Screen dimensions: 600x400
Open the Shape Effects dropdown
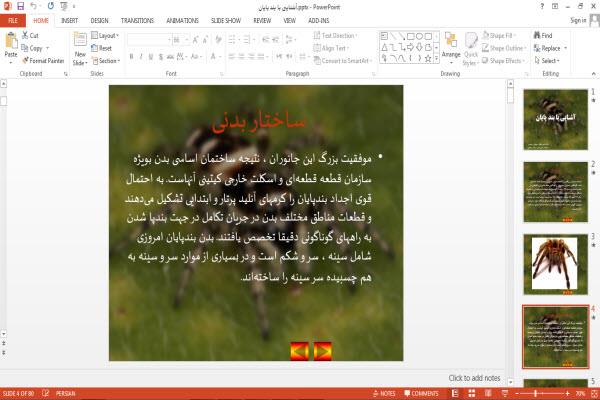tap(504, 61)
